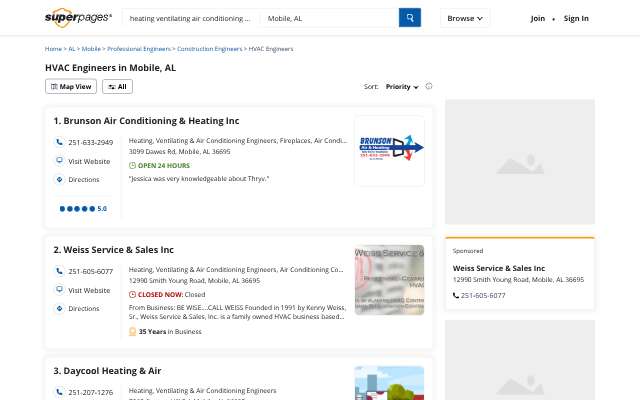Click Visit Website text for Brunson
Image resolution: width=640 pixels, height=400 pixels.
[x=89, y=161]
